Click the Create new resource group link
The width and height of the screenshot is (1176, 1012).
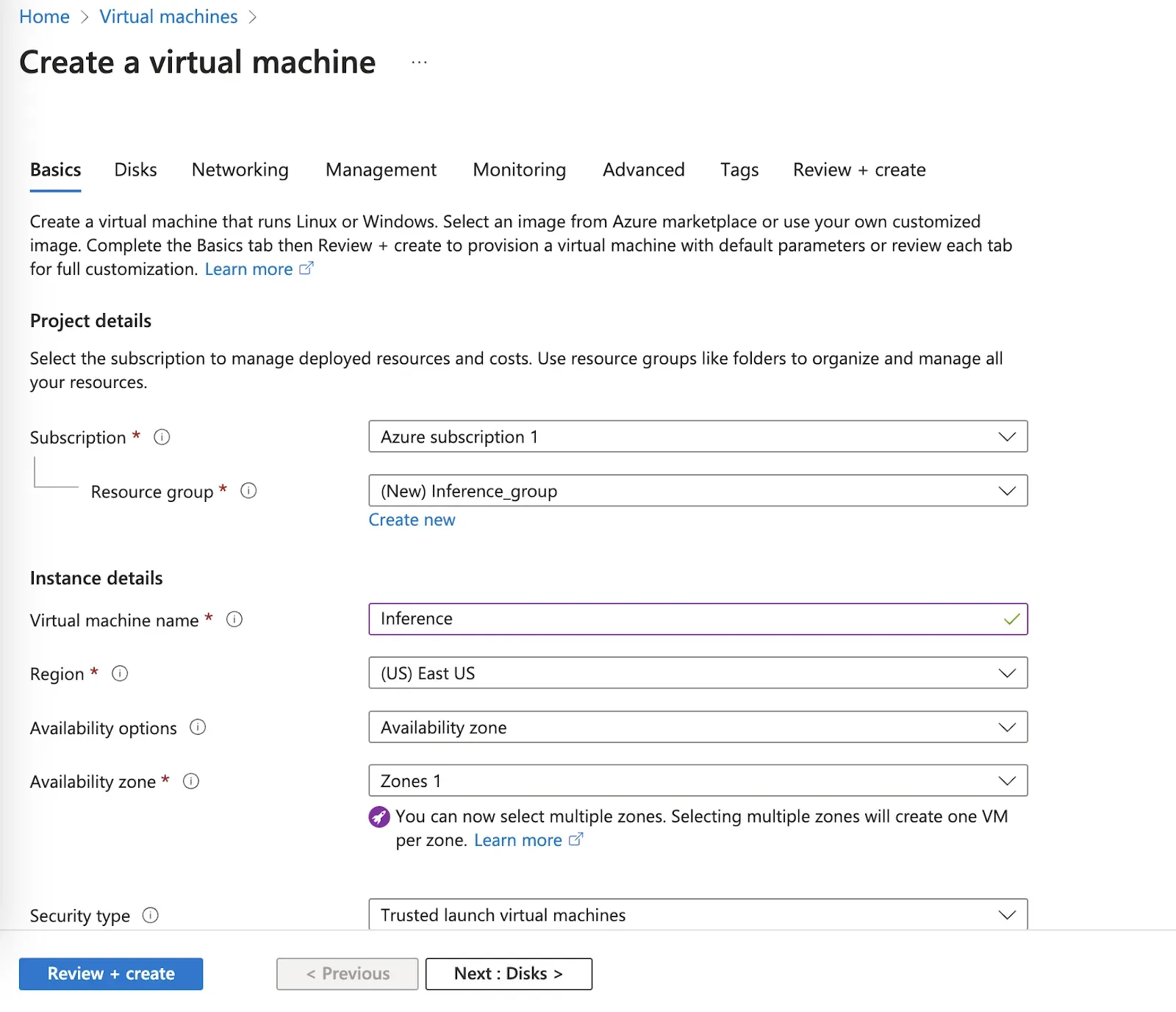[412, 520]
